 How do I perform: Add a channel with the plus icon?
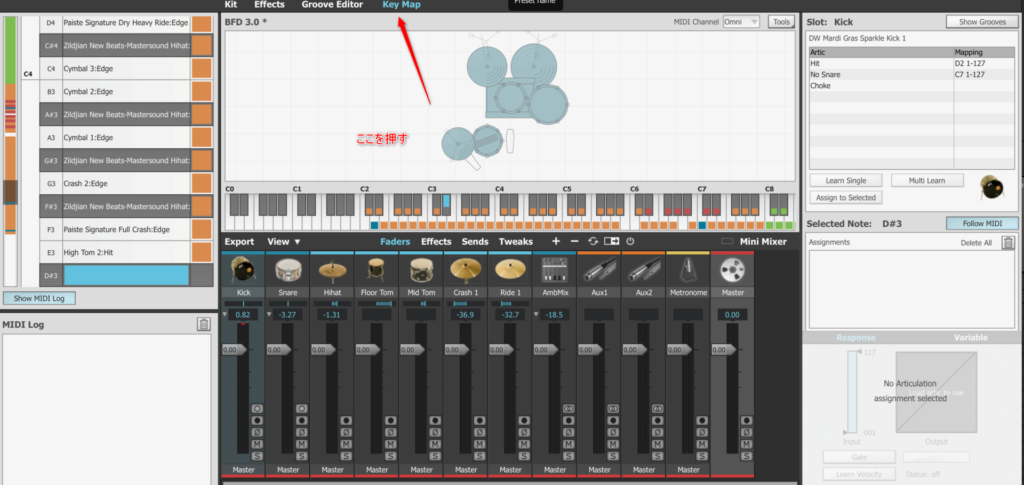click(x=556, y=242)
